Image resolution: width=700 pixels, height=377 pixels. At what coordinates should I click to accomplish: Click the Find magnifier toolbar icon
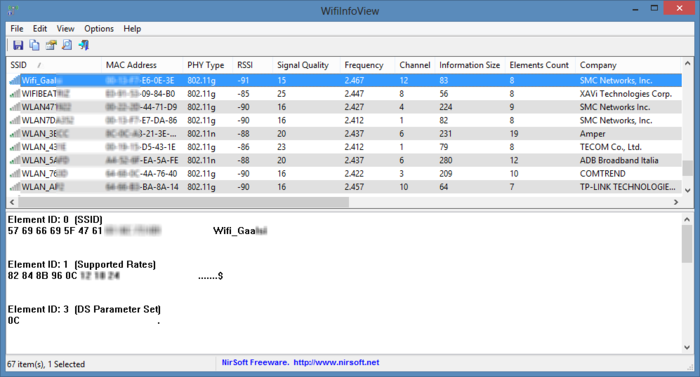(67, 45)
